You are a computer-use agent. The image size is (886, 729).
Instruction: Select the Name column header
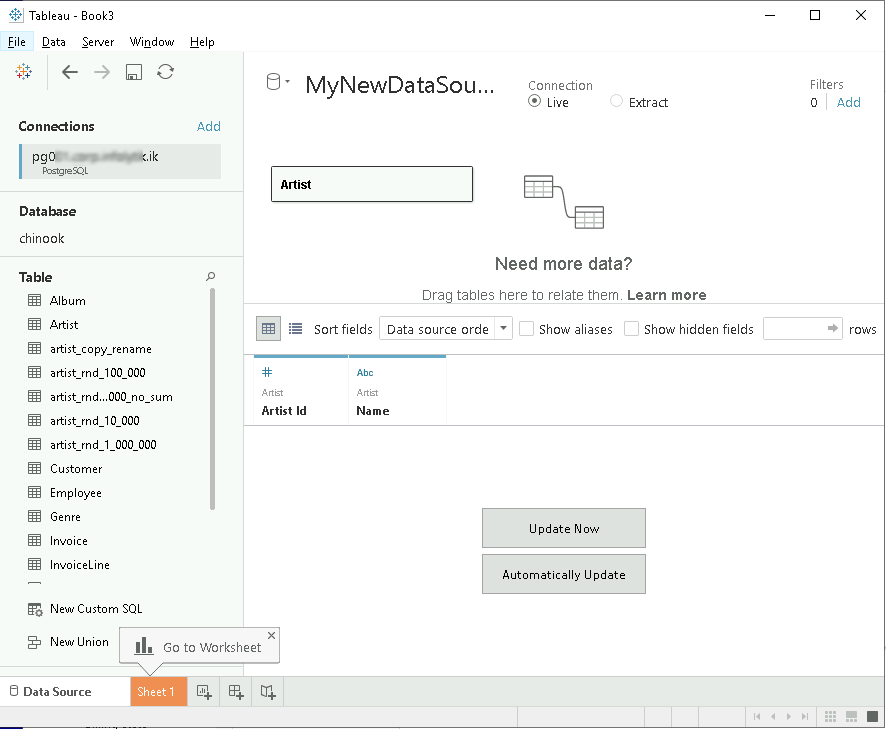pyautogui.click(x=397, y=390)
